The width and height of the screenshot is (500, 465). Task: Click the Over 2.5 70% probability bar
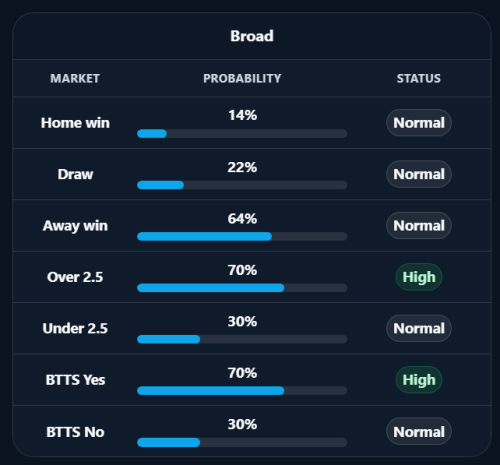[x=242, y=288]
